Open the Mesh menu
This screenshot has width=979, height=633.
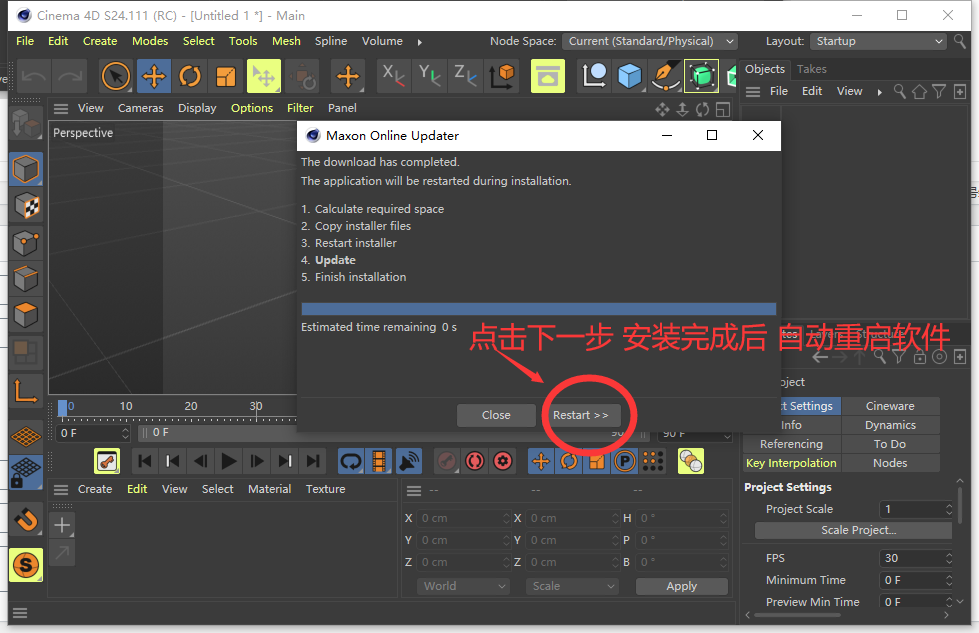(286, 41)
